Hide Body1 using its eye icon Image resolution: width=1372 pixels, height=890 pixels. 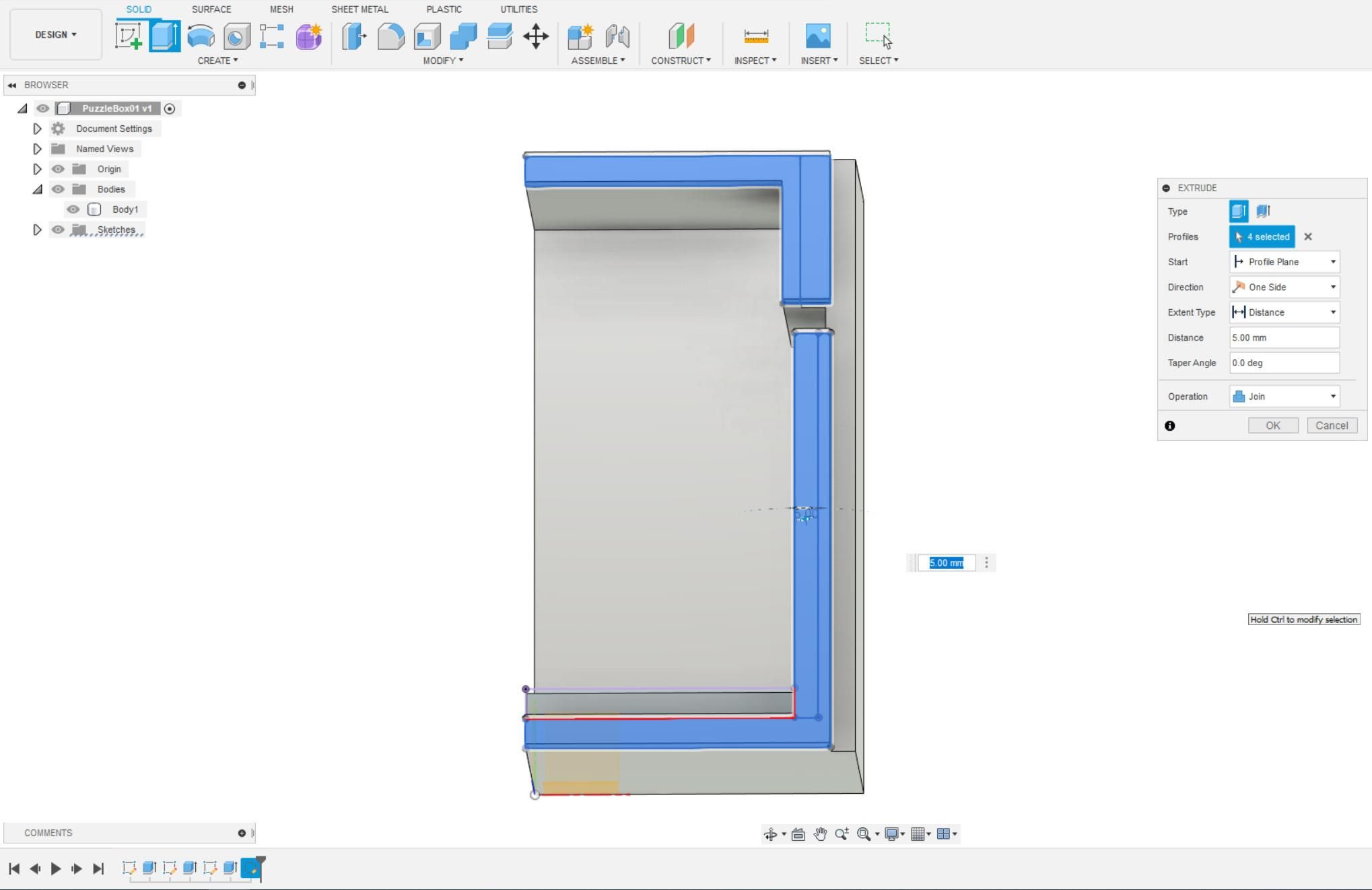point(73,209)
